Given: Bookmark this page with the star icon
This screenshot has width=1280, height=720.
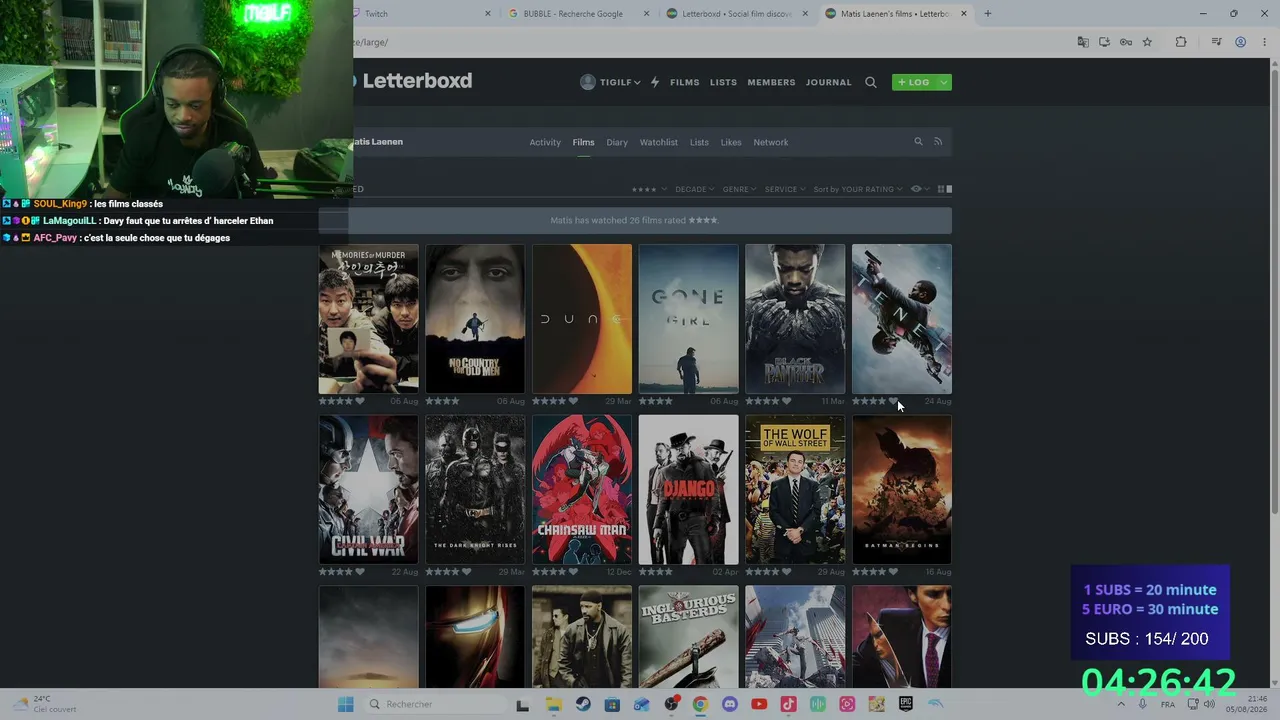Looking at the screenshot, I should (1147, 42).
